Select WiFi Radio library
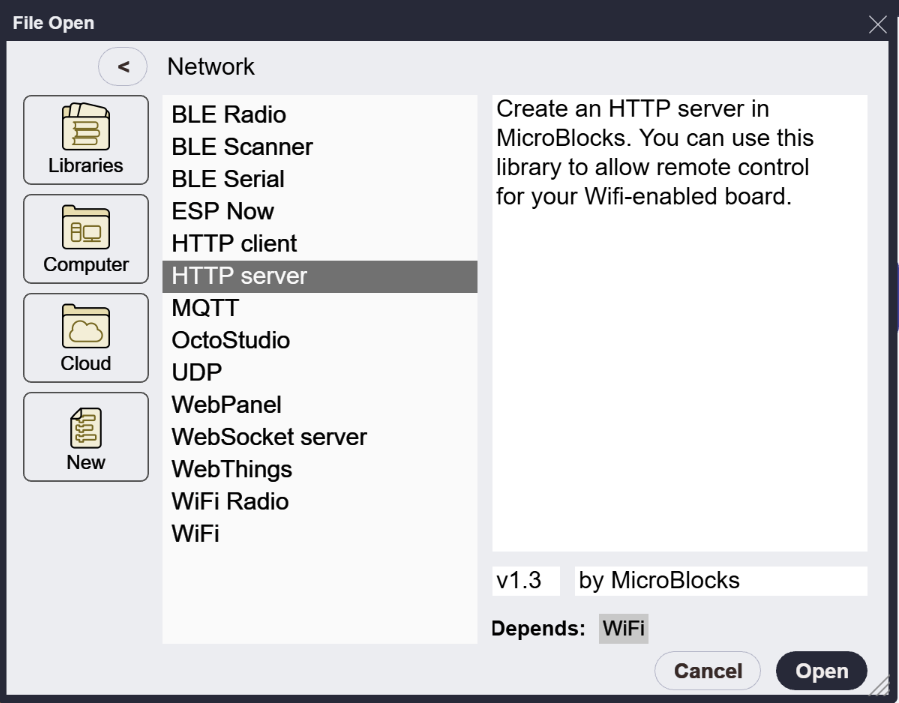Screen dimensions: 899x703 [x=320, y=502]
